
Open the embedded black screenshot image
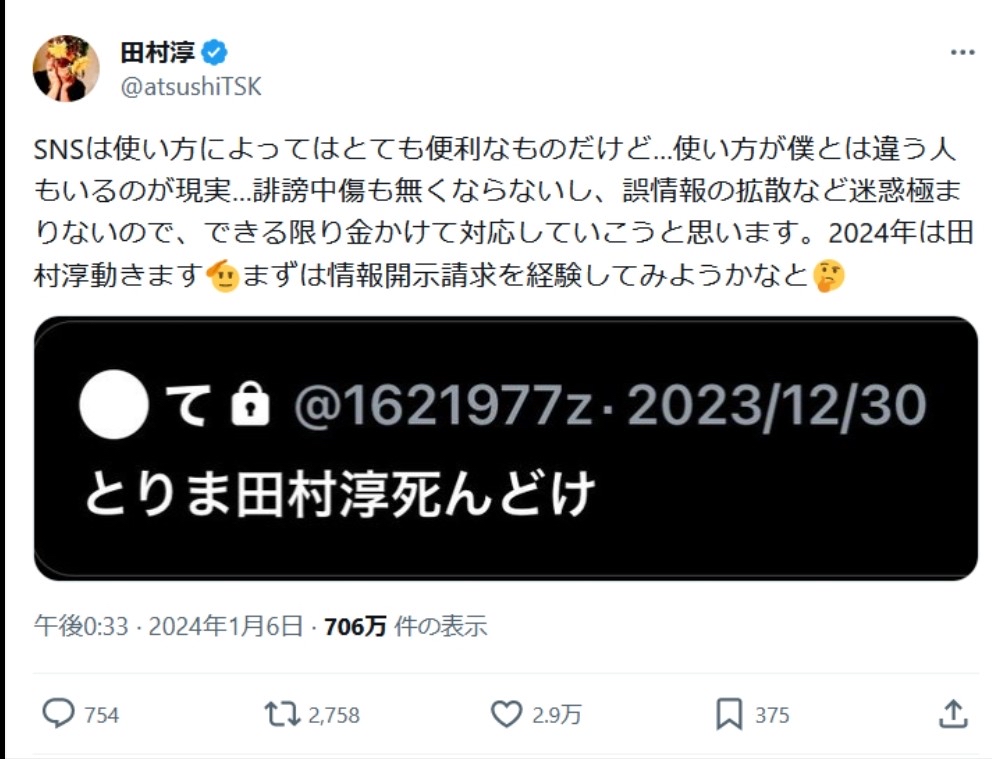506,448
